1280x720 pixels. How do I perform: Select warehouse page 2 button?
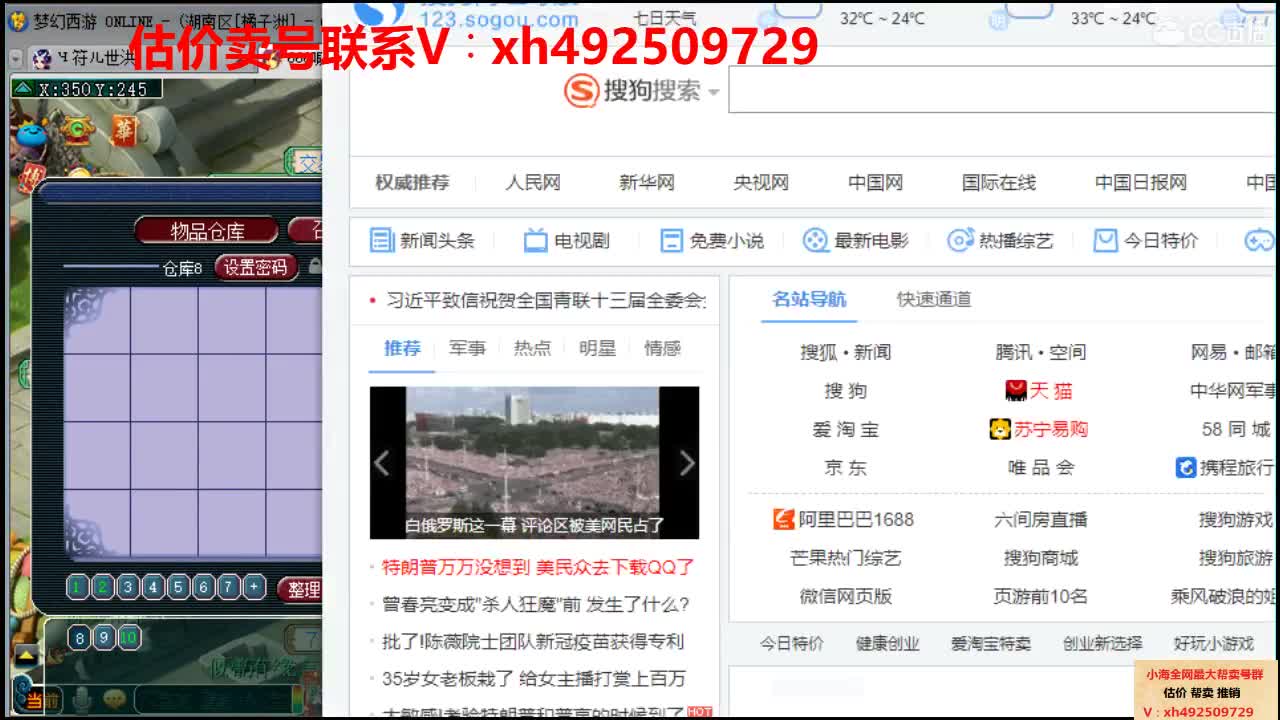click(x=102, y=587)
